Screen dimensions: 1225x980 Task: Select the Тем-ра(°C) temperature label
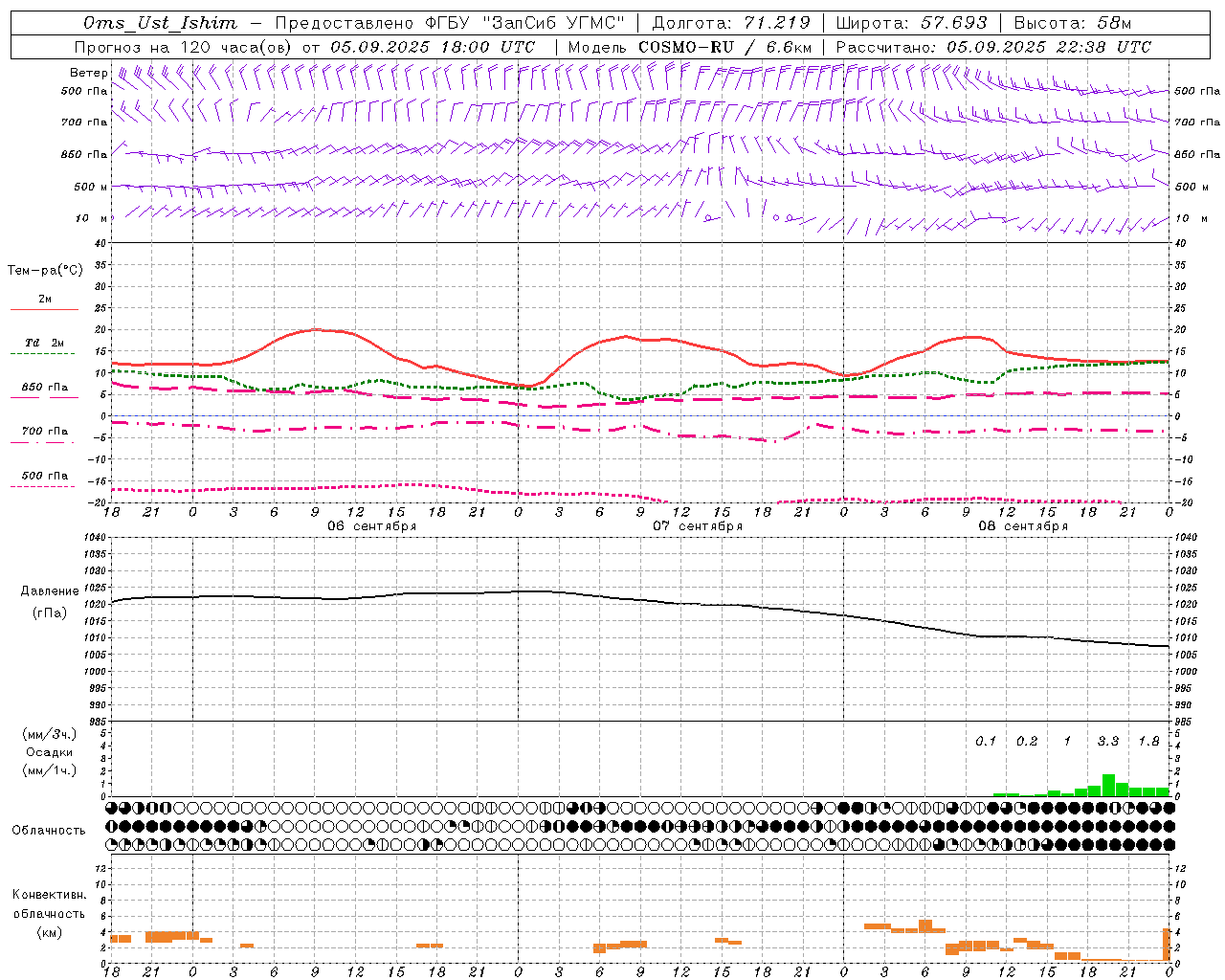click(x=45, y=271)
